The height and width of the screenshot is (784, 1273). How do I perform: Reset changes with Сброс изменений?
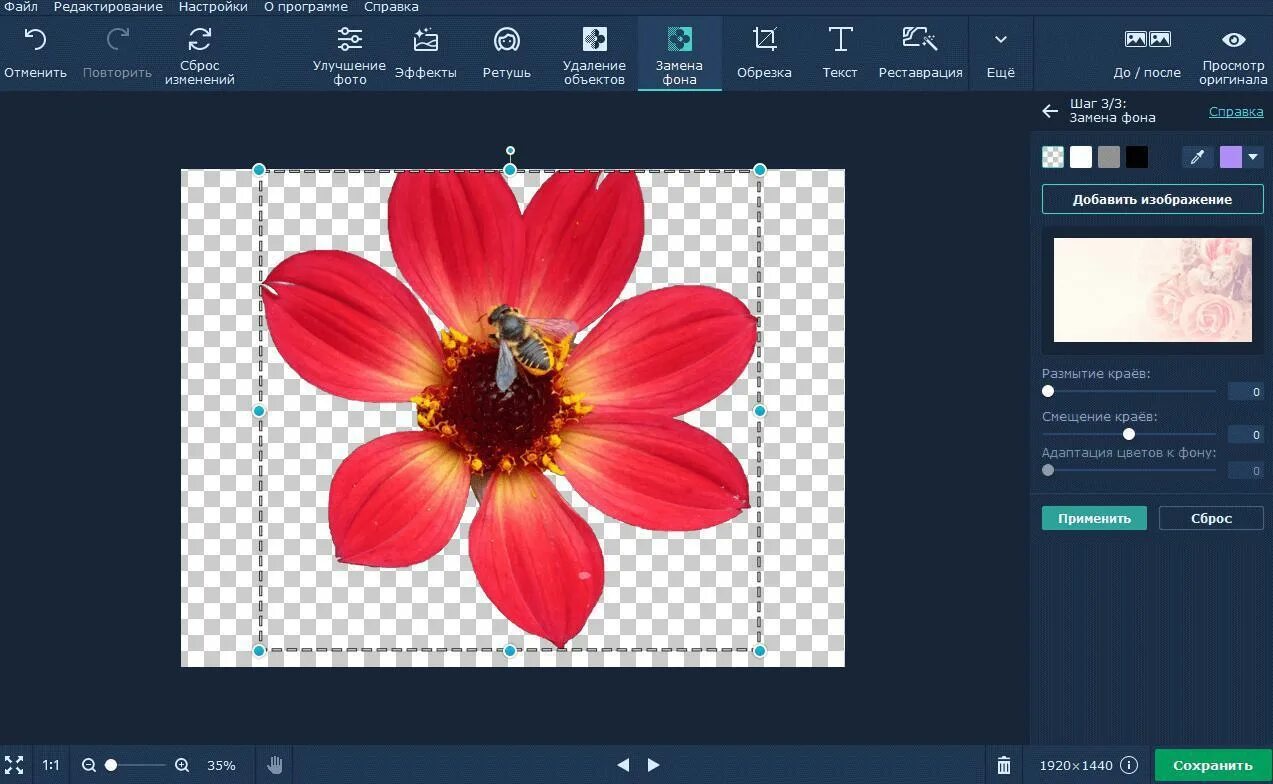(x=200, y=55)
